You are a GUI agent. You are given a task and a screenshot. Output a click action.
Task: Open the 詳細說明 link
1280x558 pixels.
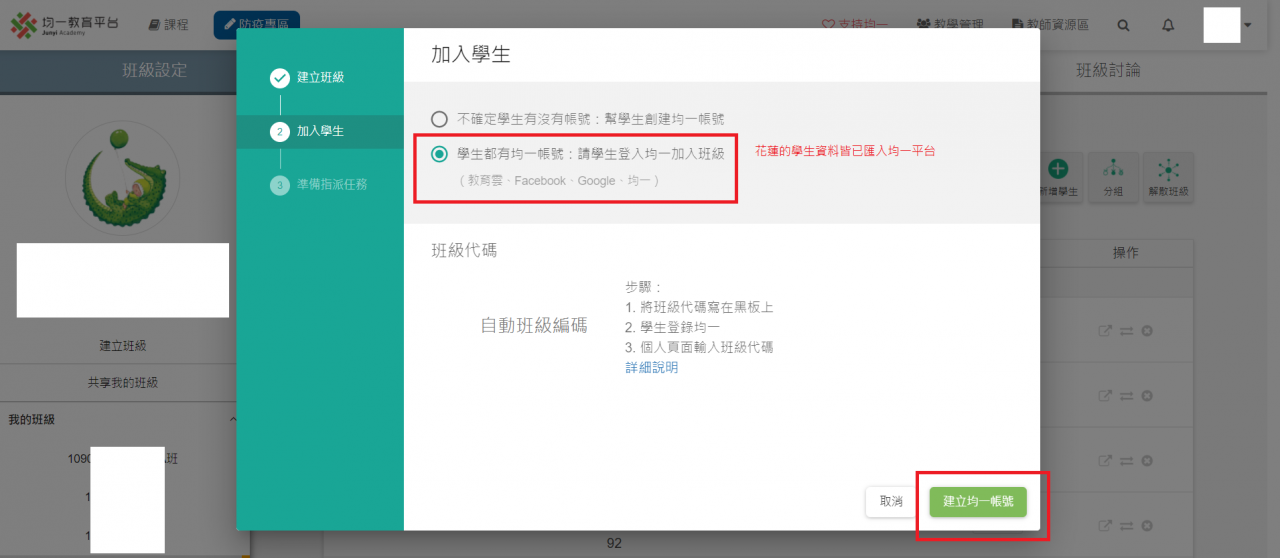(x=651, y=368)
